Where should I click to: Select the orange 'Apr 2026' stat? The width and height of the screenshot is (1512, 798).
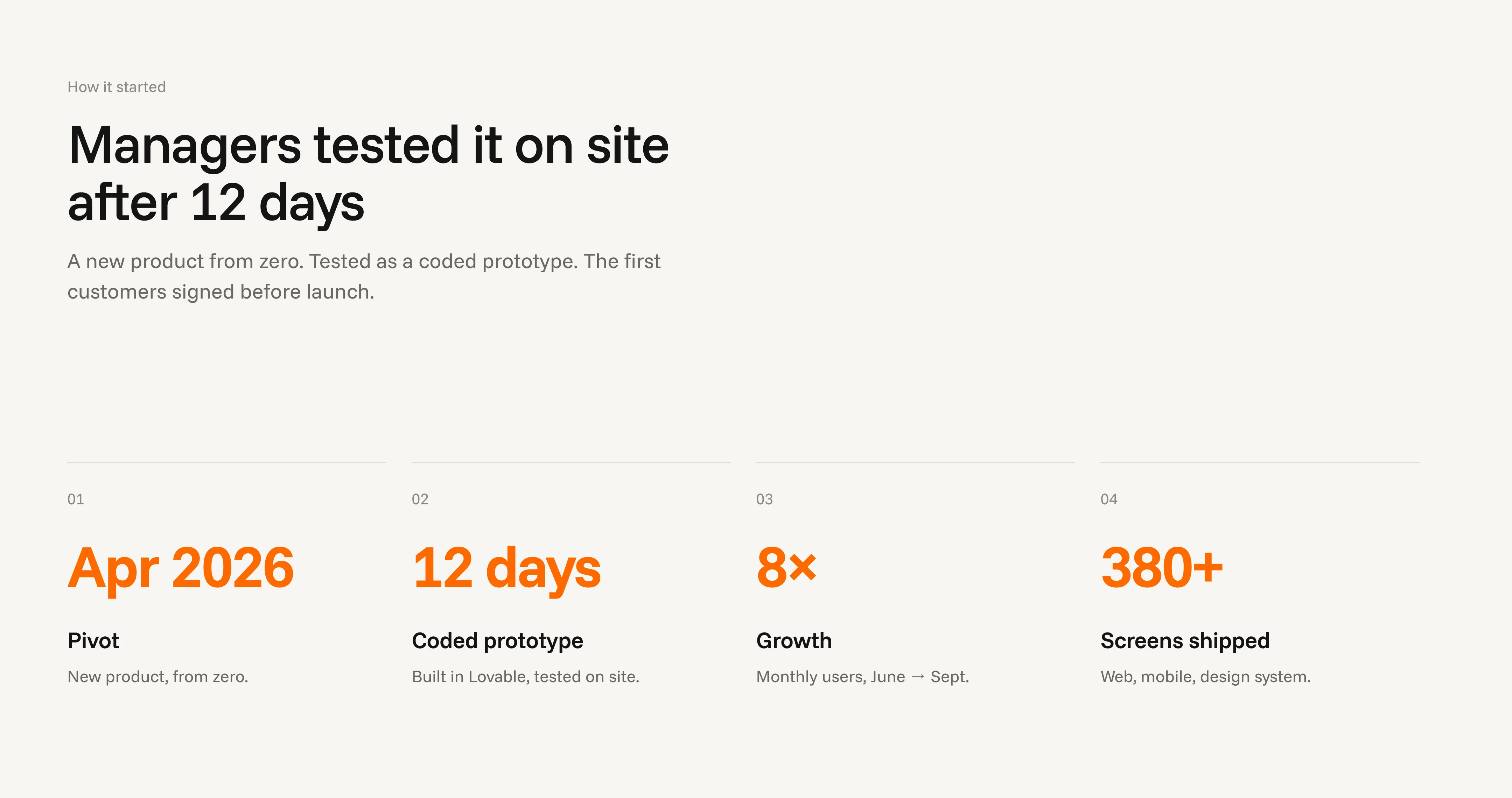pyautogui.click(x=181, y=568)
